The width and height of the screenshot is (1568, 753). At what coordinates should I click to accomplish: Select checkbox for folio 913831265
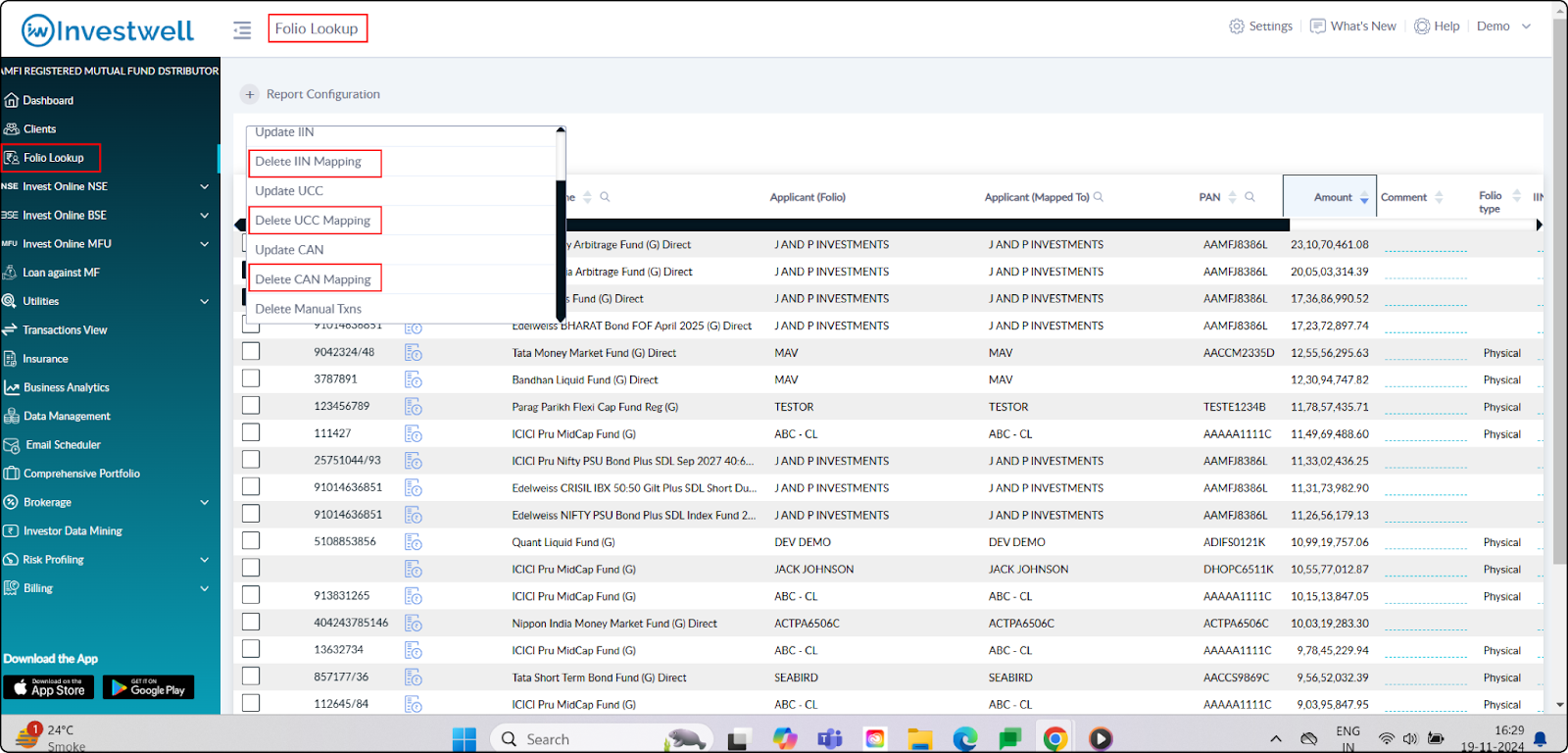pyautogui.click(x=251, y=594)
